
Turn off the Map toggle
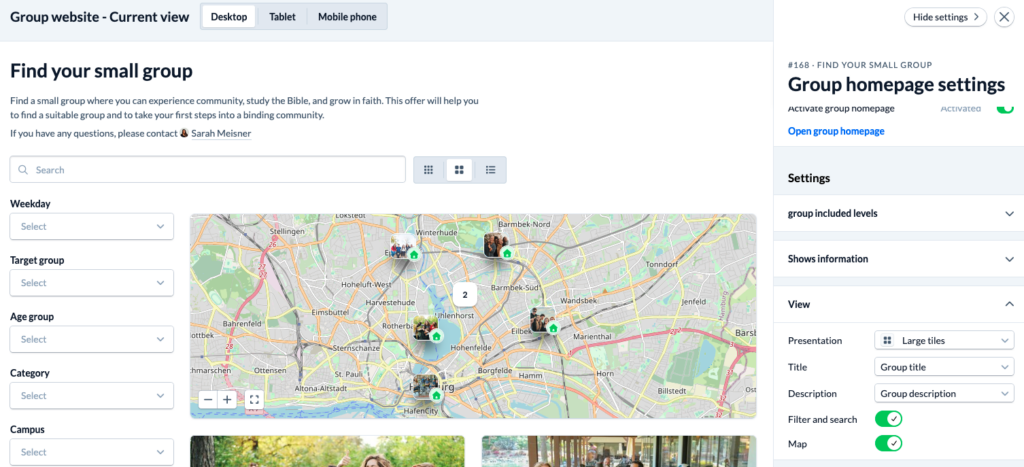point(888,443)
